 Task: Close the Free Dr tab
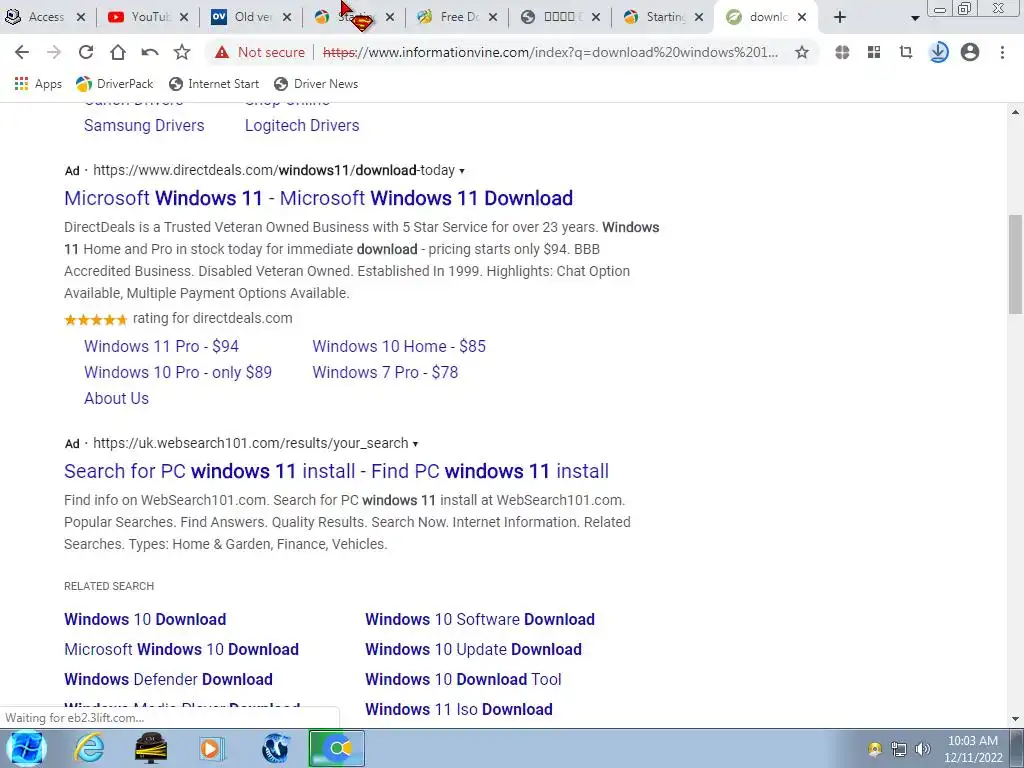pyautogui.click(x=493, y=18)
